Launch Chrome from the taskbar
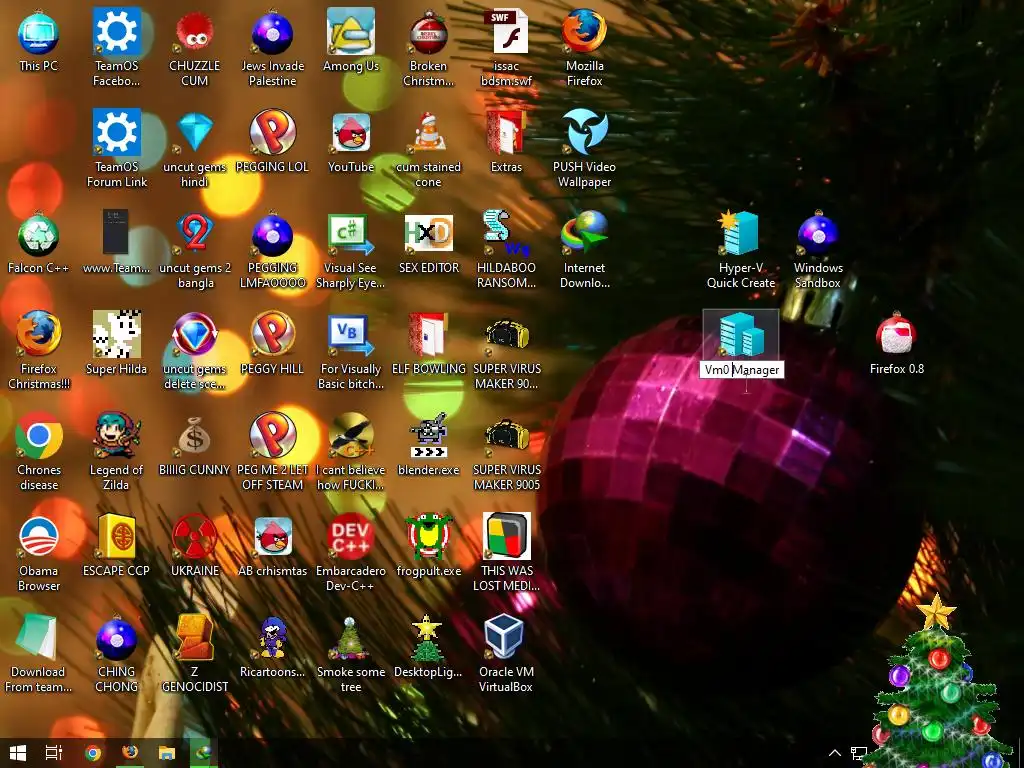 tap(93, 753)
